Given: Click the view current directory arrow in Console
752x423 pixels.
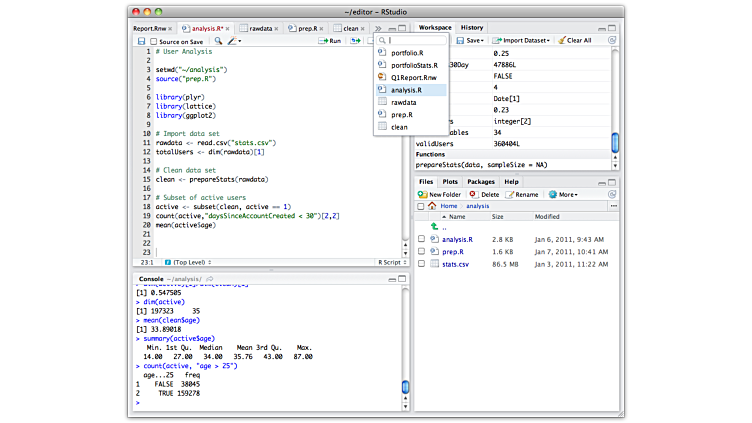Looking at the screenshot, I should pyautogui.click(x=210, y=277).
